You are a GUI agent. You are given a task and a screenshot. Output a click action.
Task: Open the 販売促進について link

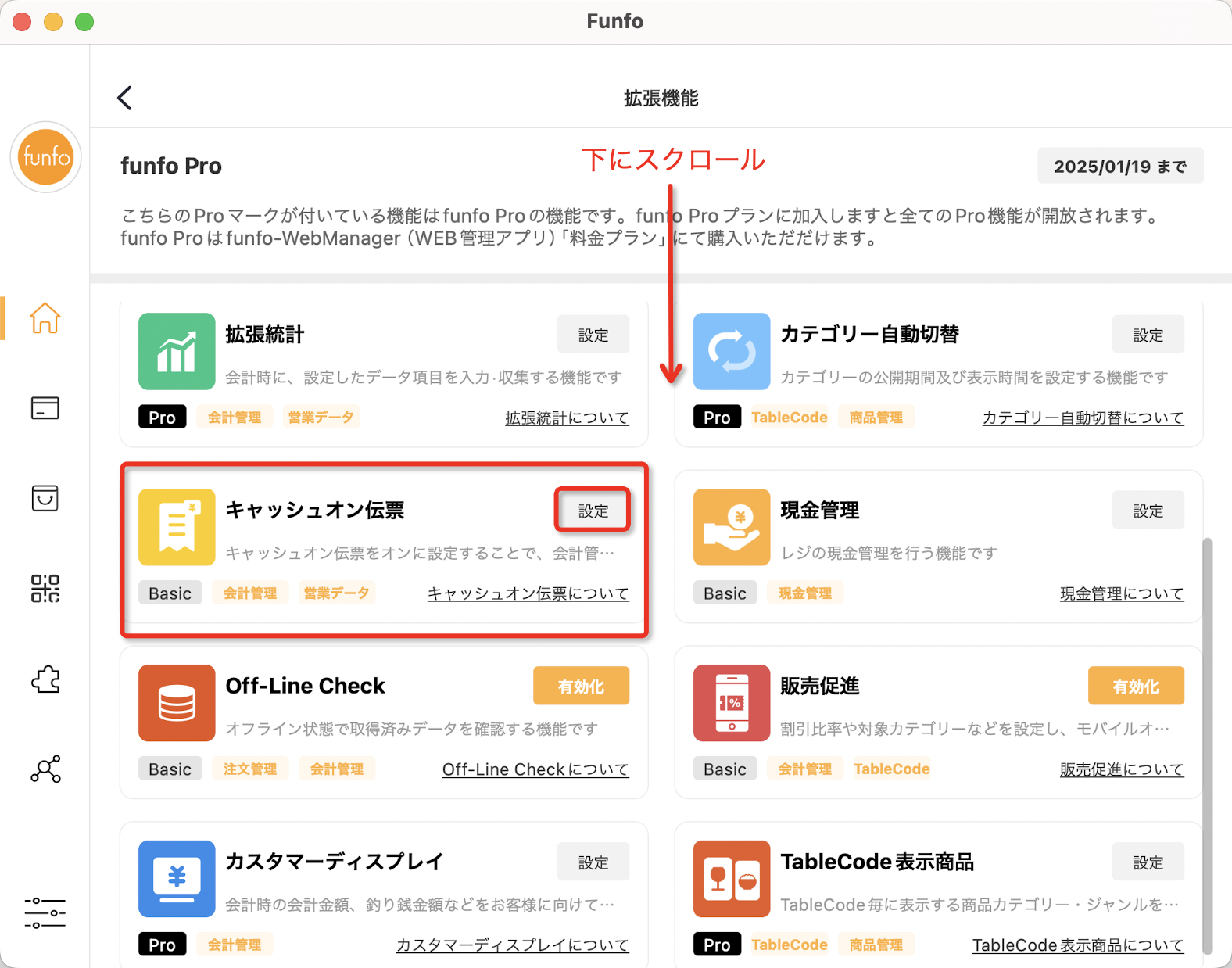click(x=1122, y=769)
